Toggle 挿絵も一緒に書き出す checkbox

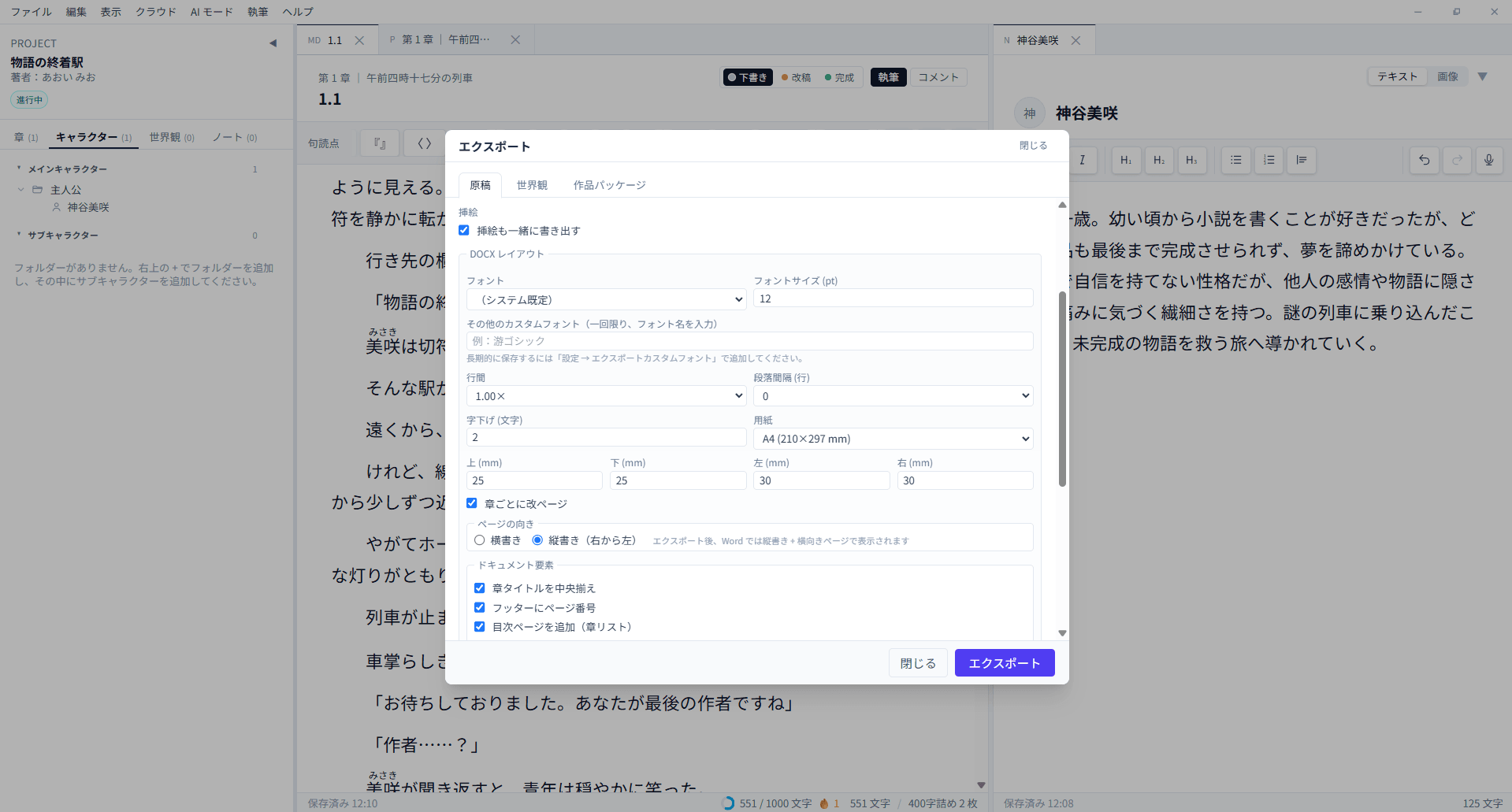[x=464, y=230]
